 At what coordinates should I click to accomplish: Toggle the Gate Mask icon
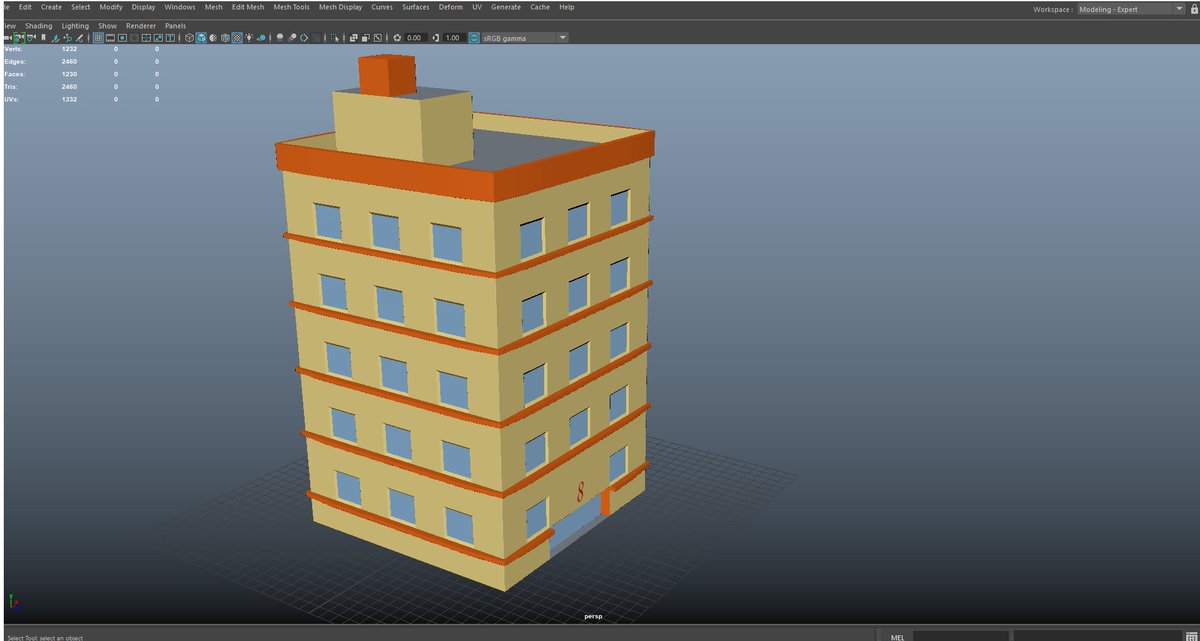pos(134,38)
